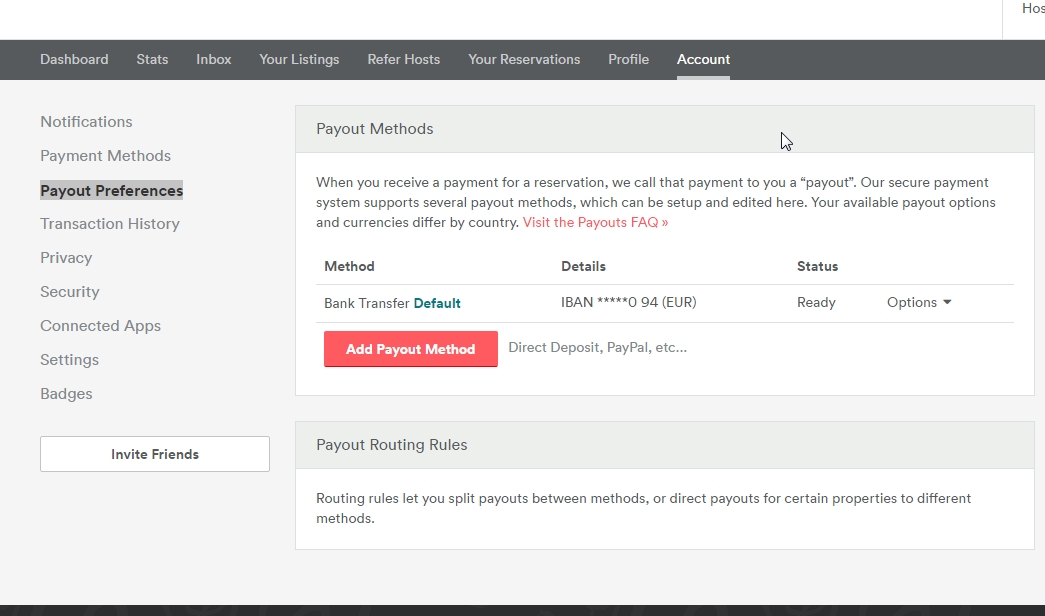Open Notifications in the sidebar
1045x616 pixels.
point(86,122)
